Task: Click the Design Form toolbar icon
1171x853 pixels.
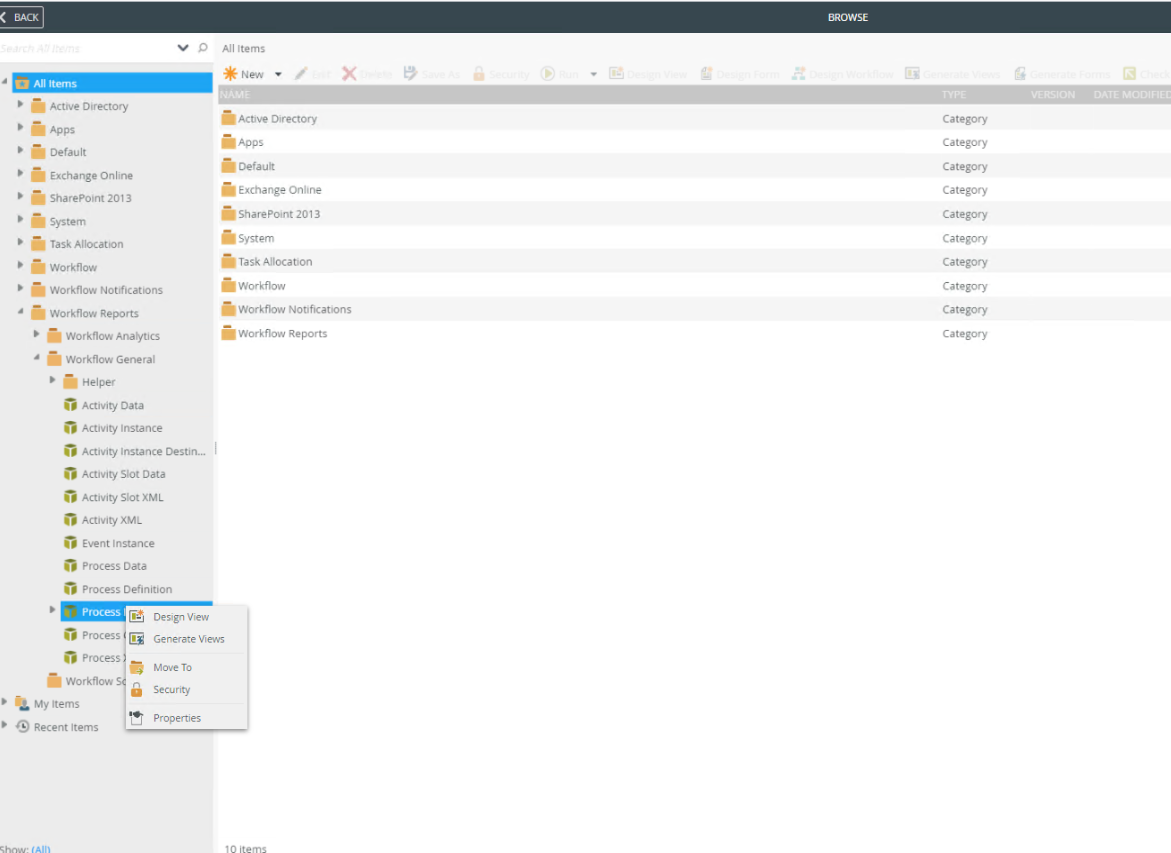Action: (x=706, y=73)
